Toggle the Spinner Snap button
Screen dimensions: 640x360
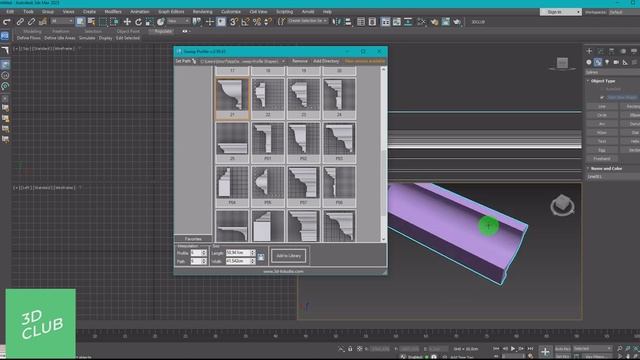coord(268,22)
